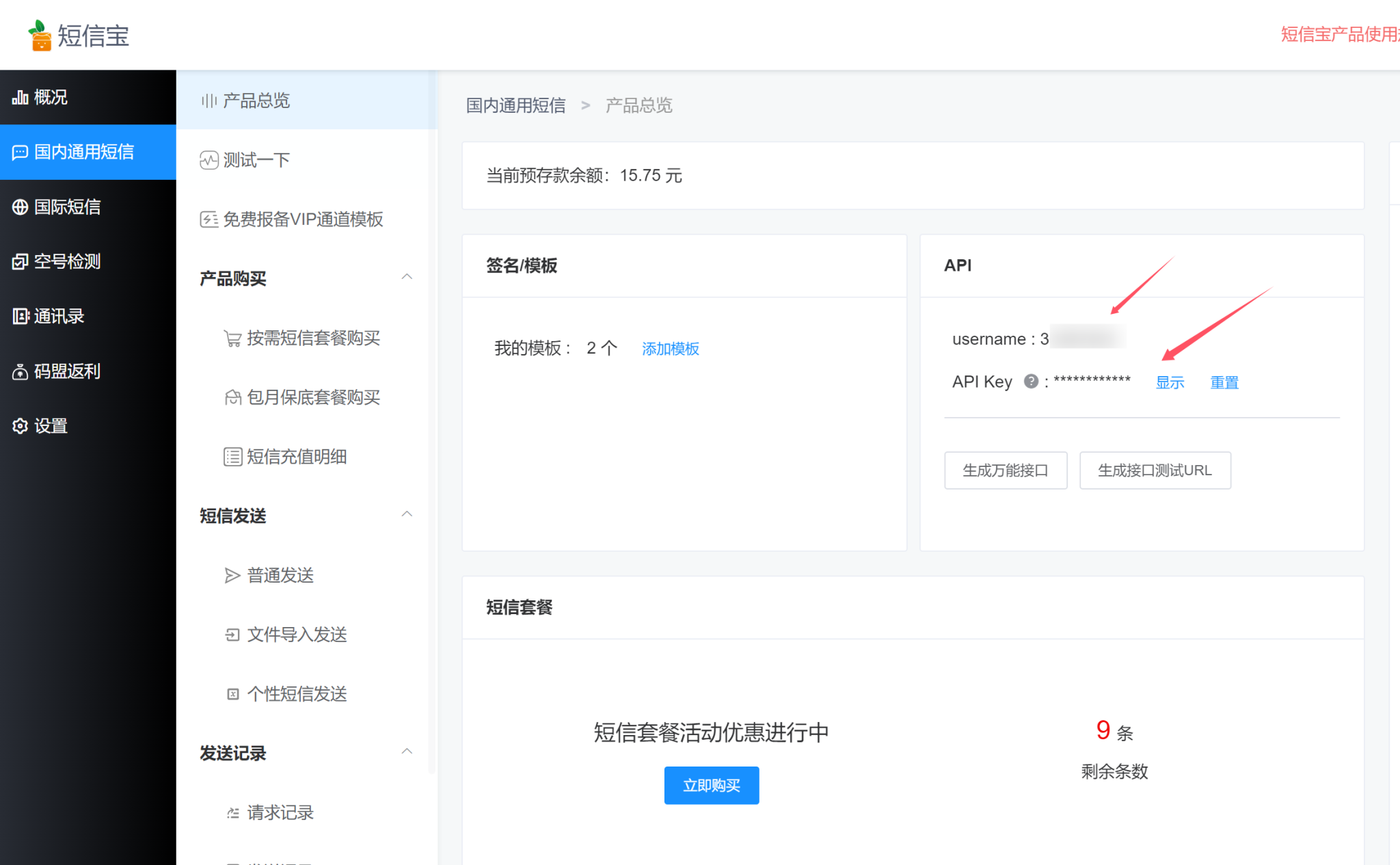Select 免费报备VIP通道模板 menu item

[302, 219]
